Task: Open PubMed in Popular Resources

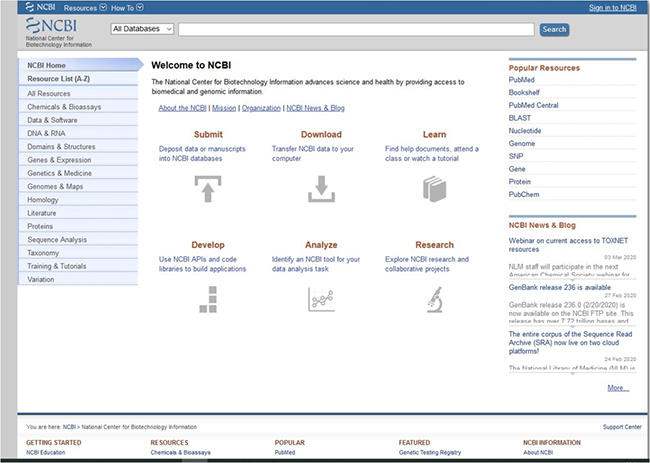Action: coord(521,80)
